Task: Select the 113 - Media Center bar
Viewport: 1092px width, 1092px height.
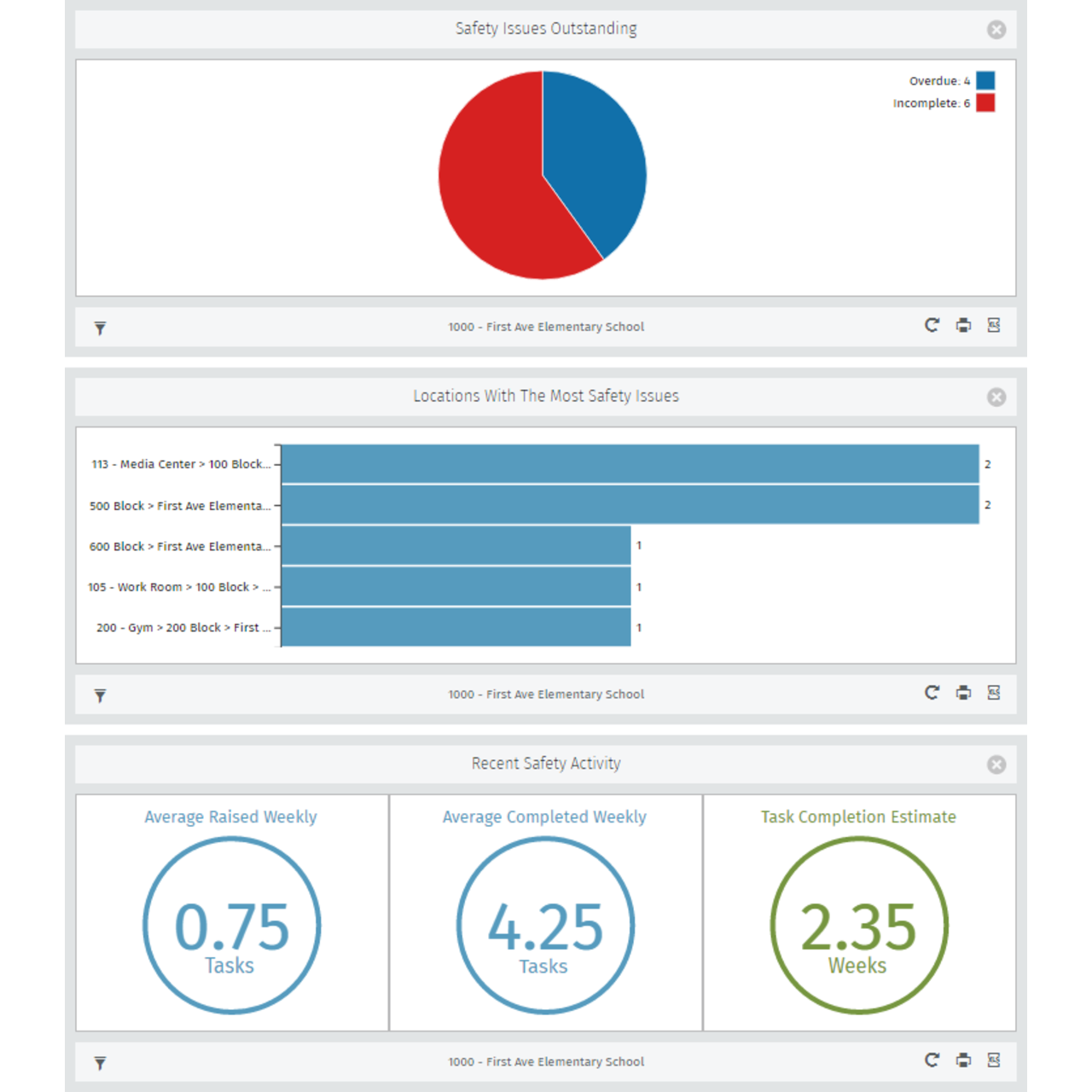Action: click(x=630, y=464)
